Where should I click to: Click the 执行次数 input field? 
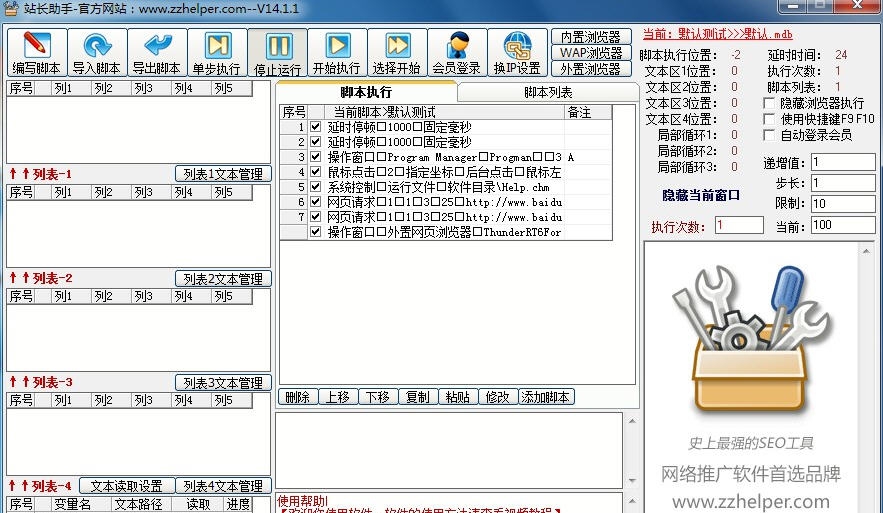pos(739,225)
